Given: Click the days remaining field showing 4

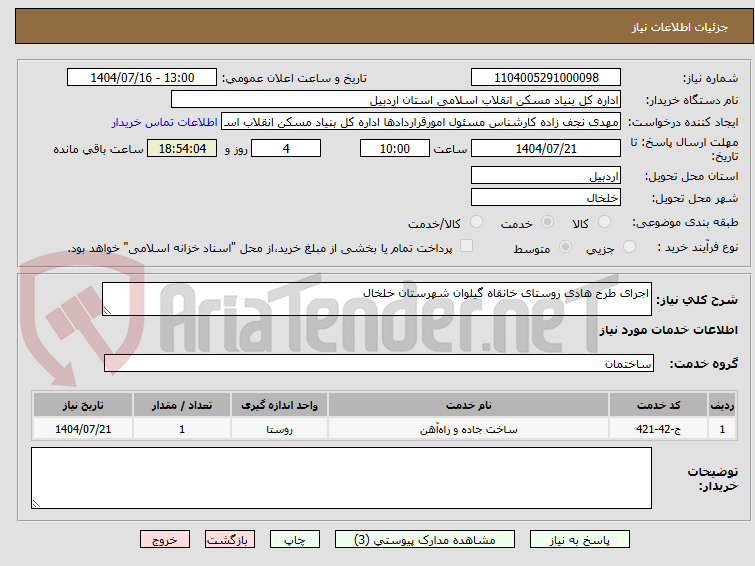Looking at the screenshot, I should (286, 148).
